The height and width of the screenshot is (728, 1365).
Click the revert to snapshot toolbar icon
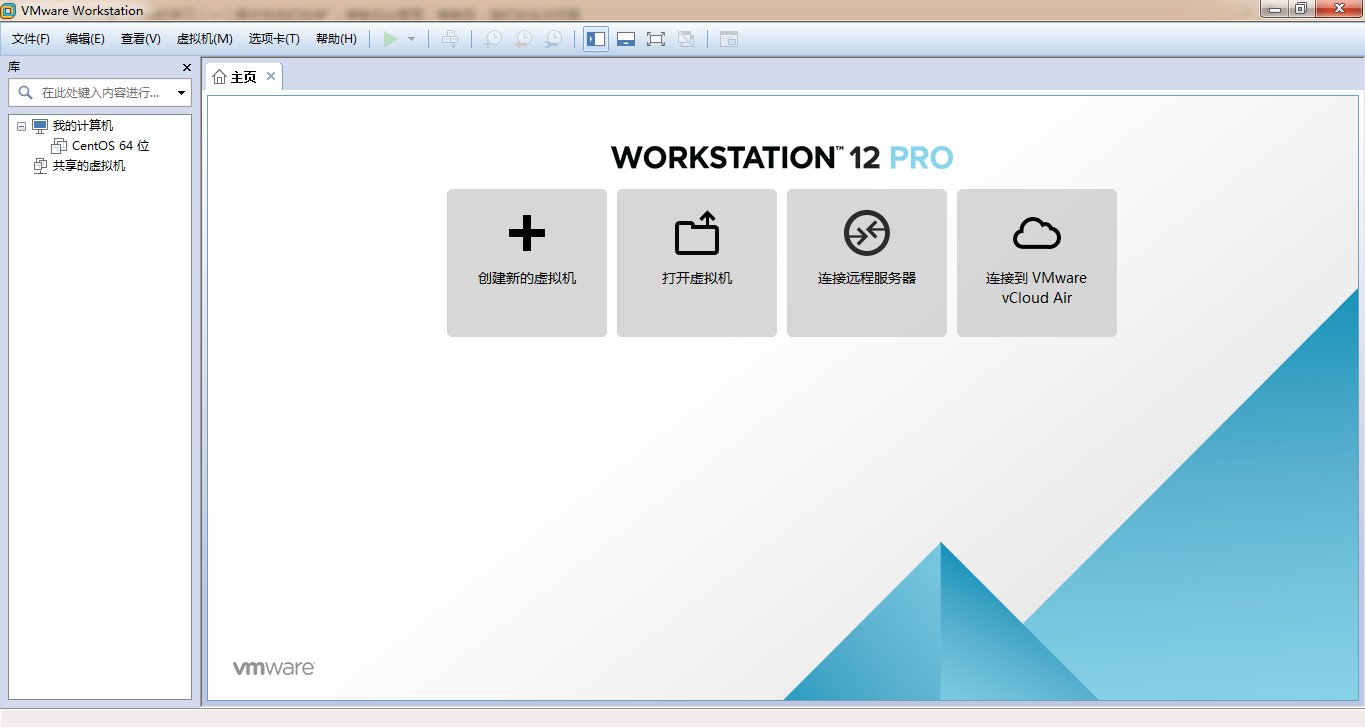(x=523, y=39)
